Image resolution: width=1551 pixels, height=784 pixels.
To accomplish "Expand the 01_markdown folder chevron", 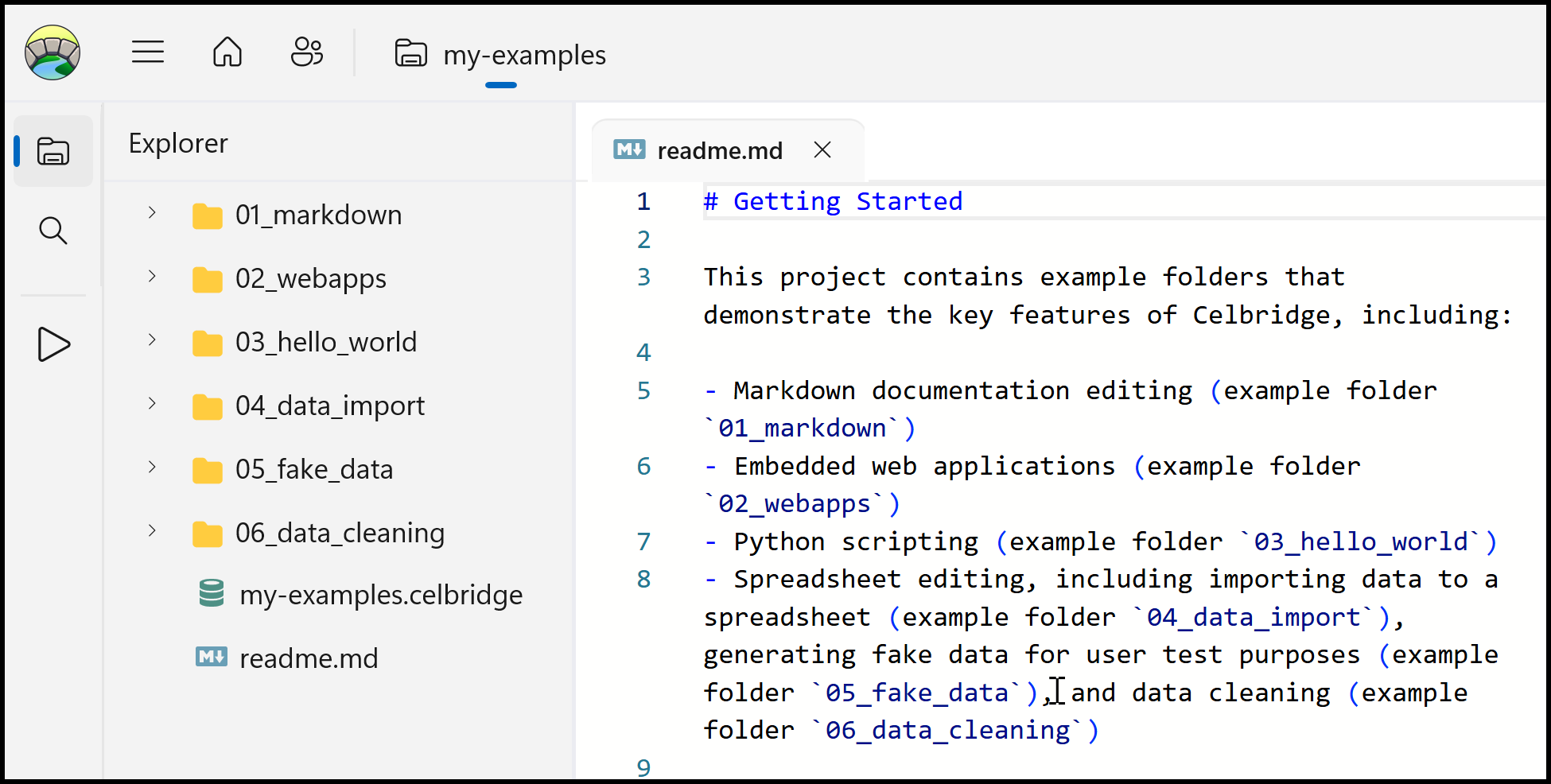I will [x=152, y=212].
